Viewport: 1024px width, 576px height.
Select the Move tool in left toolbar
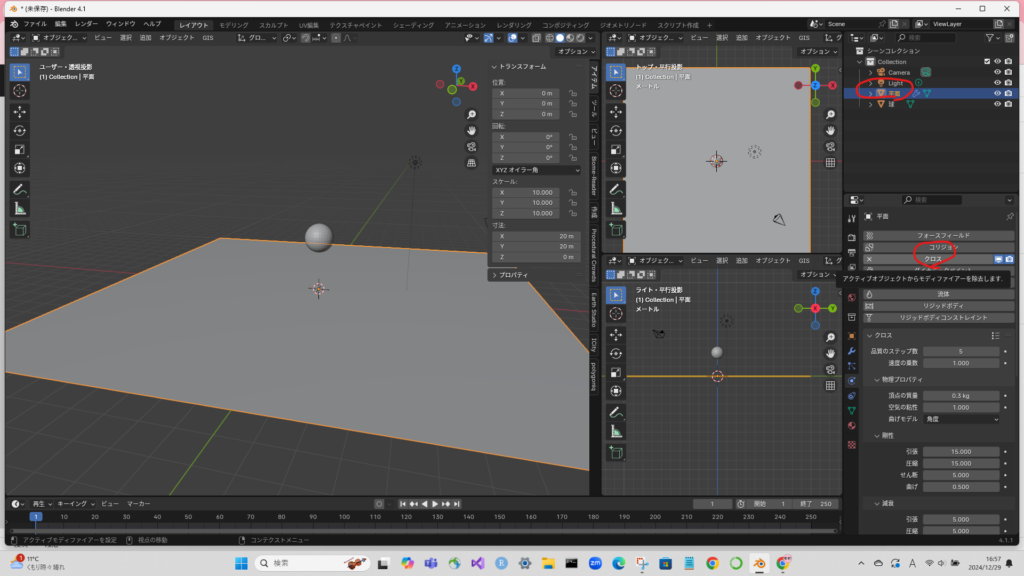(x=20, y=111)
